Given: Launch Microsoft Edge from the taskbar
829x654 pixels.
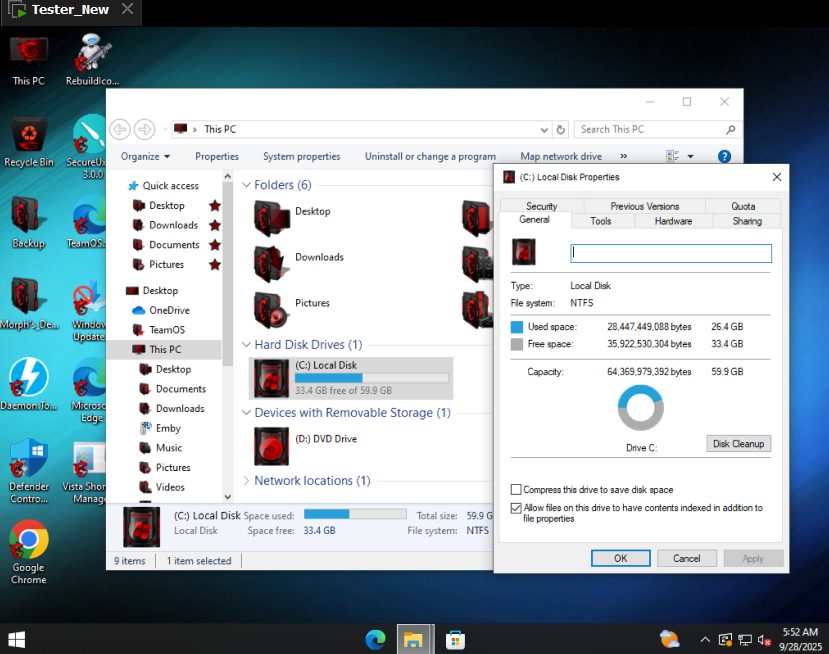Looking at the screenshot, I should 376,639.
